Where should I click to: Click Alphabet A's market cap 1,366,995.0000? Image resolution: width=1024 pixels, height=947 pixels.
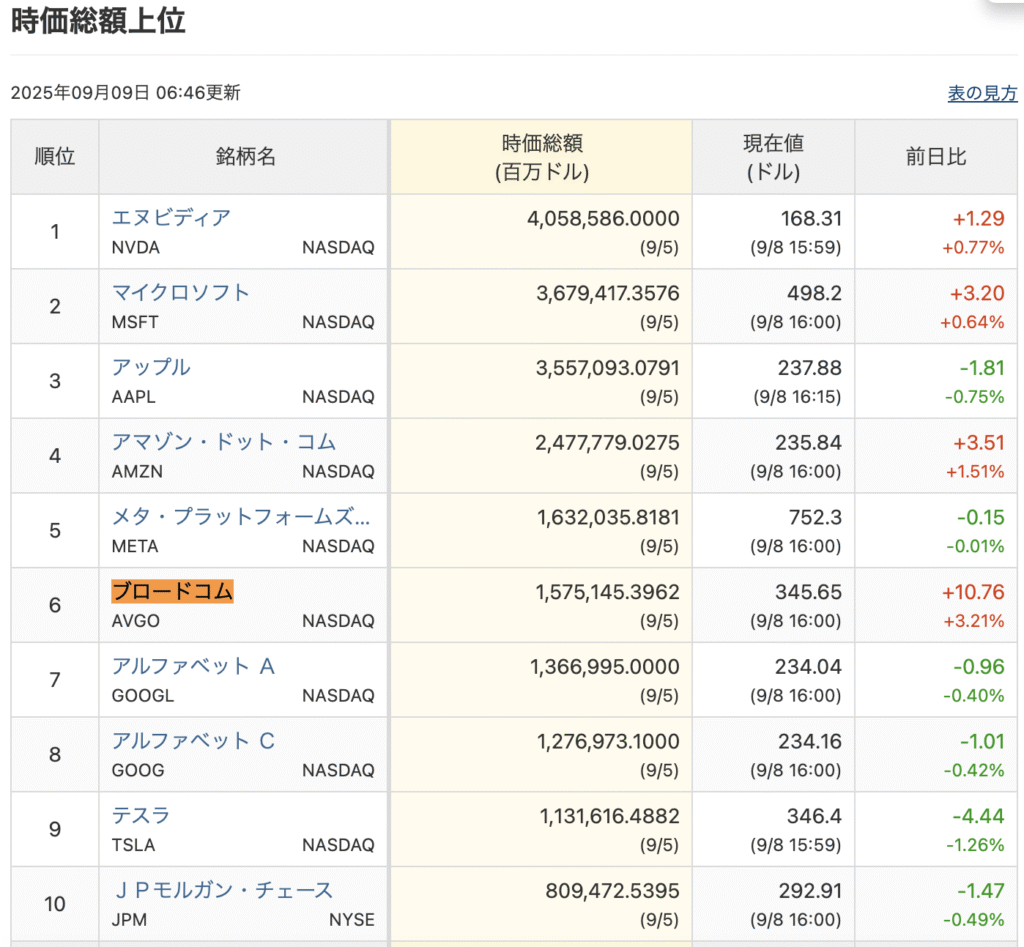(x=605, y=666)
